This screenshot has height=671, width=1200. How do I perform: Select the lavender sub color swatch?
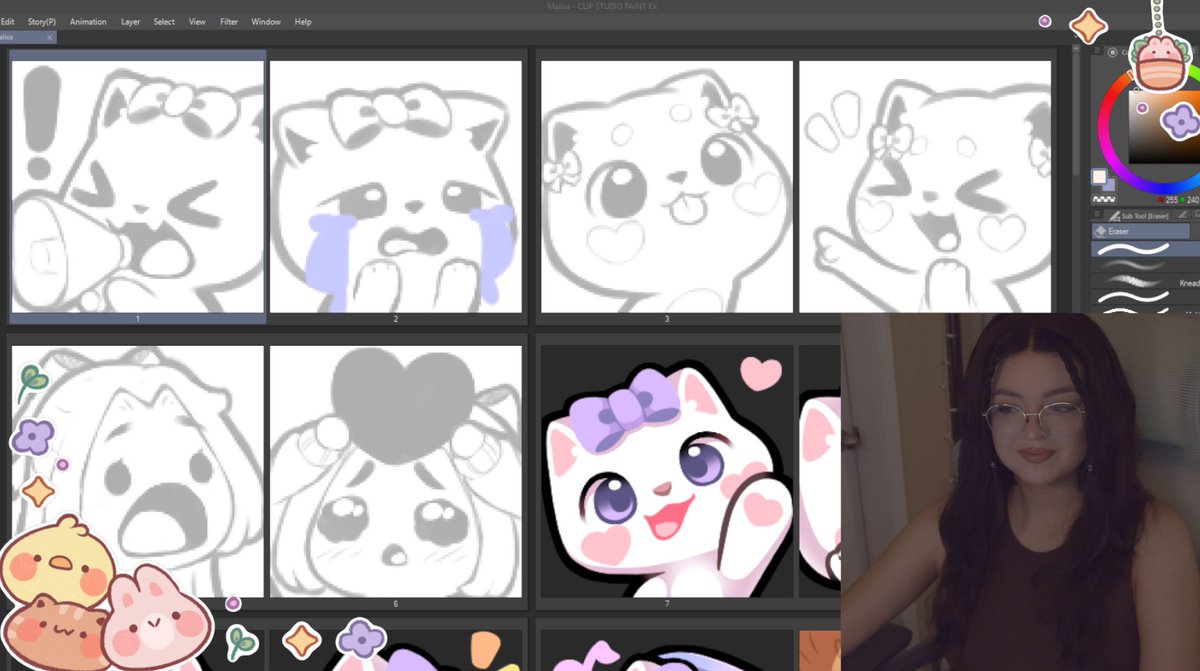tap(1108, 184)
